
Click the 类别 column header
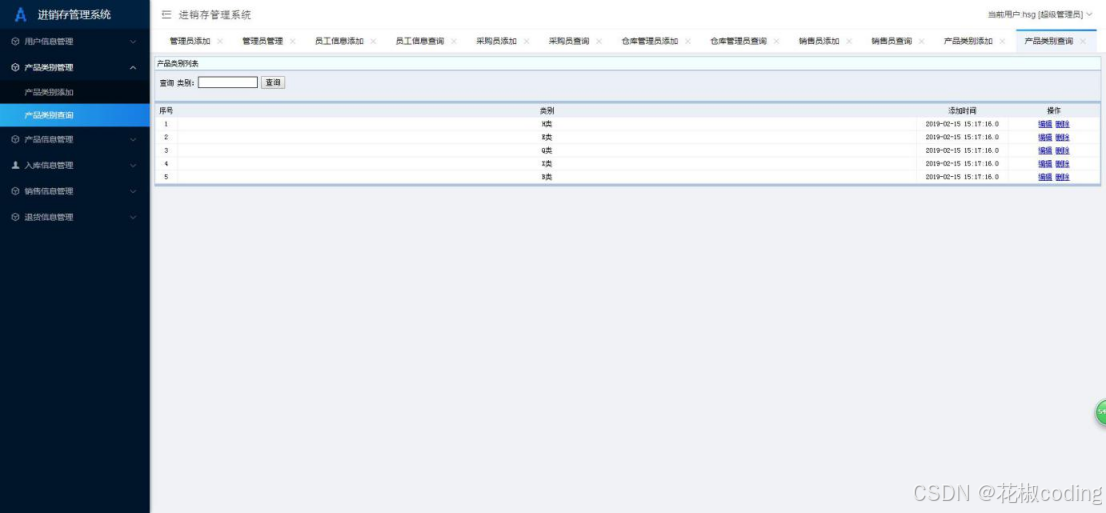(547, 111)
